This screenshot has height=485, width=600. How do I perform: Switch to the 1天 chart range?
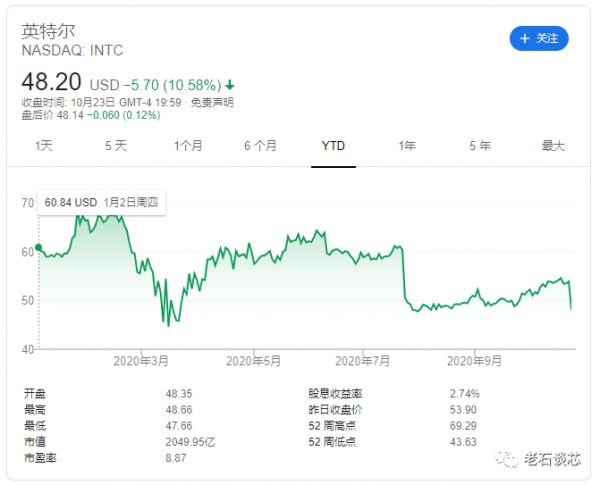click(x=44, y=146)
